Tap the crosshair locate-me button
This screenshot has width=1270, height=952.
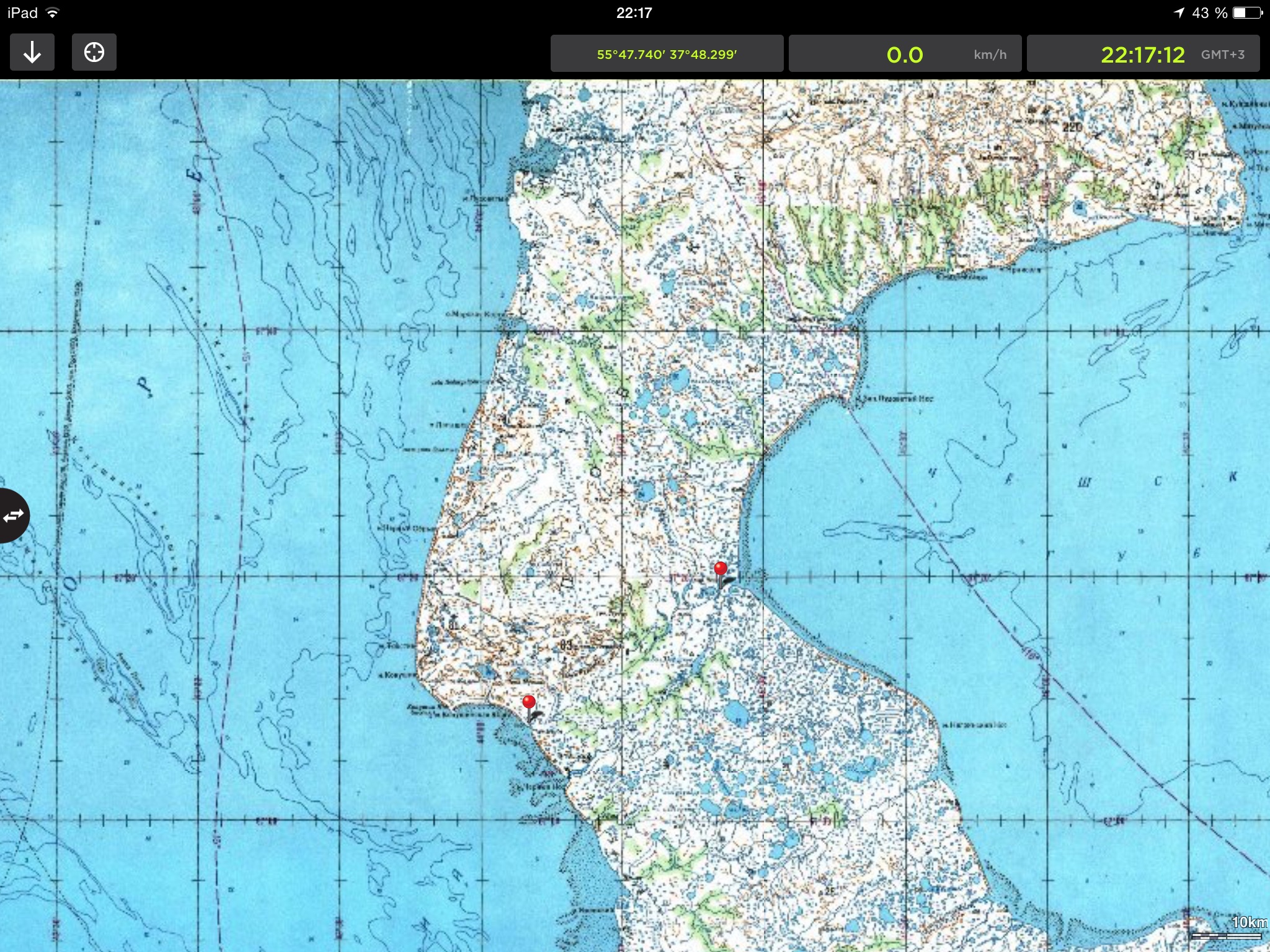[x=94, y=53]
